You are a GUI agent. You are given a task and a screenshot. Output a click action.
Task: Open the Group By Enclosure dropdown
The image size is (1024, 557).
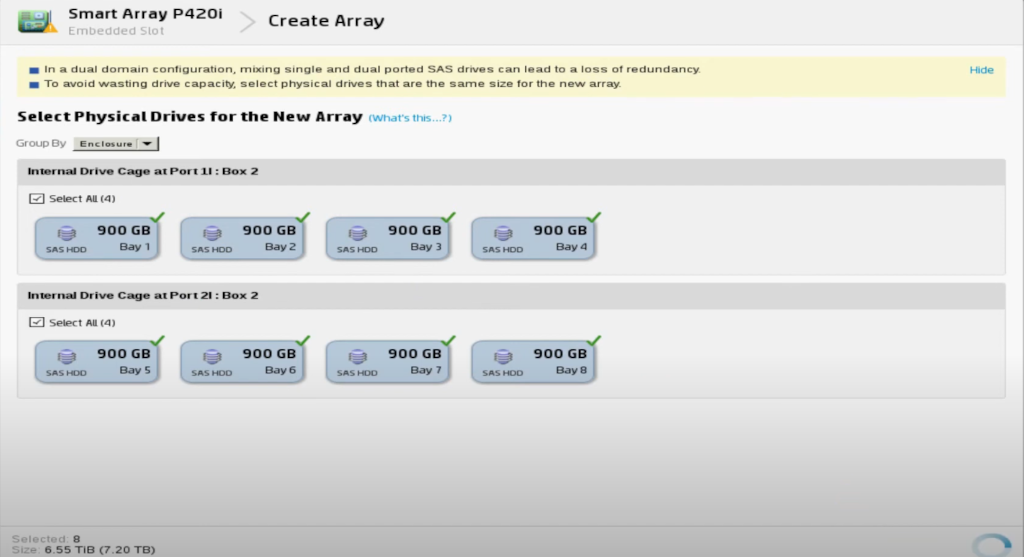116,144
